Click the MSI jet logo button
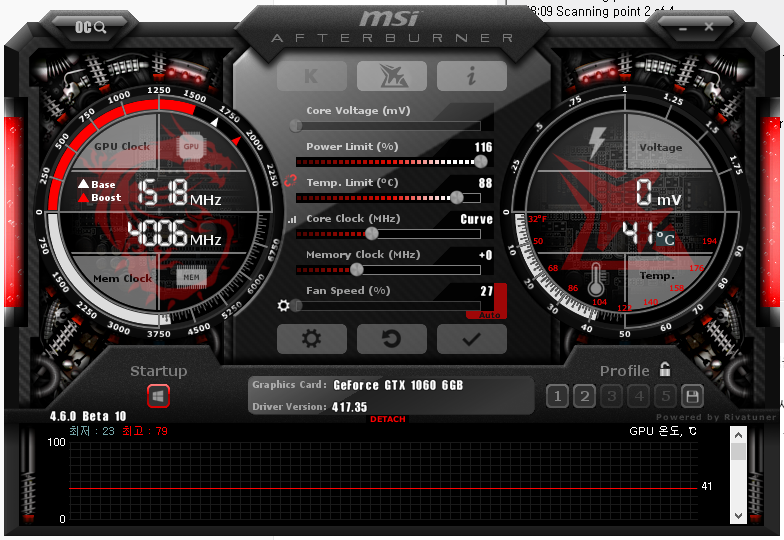Viewport: 784px width, 540px height. point(392,76)
